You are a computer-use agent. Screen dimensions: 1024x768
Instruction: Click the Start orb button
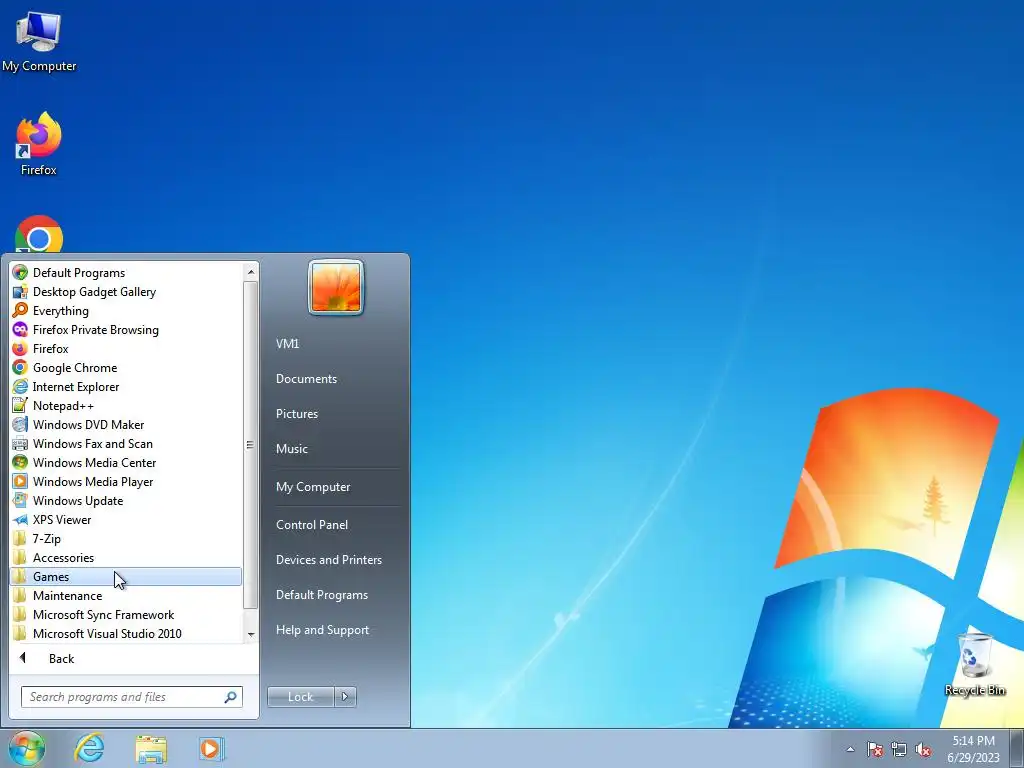pos(27,748)
